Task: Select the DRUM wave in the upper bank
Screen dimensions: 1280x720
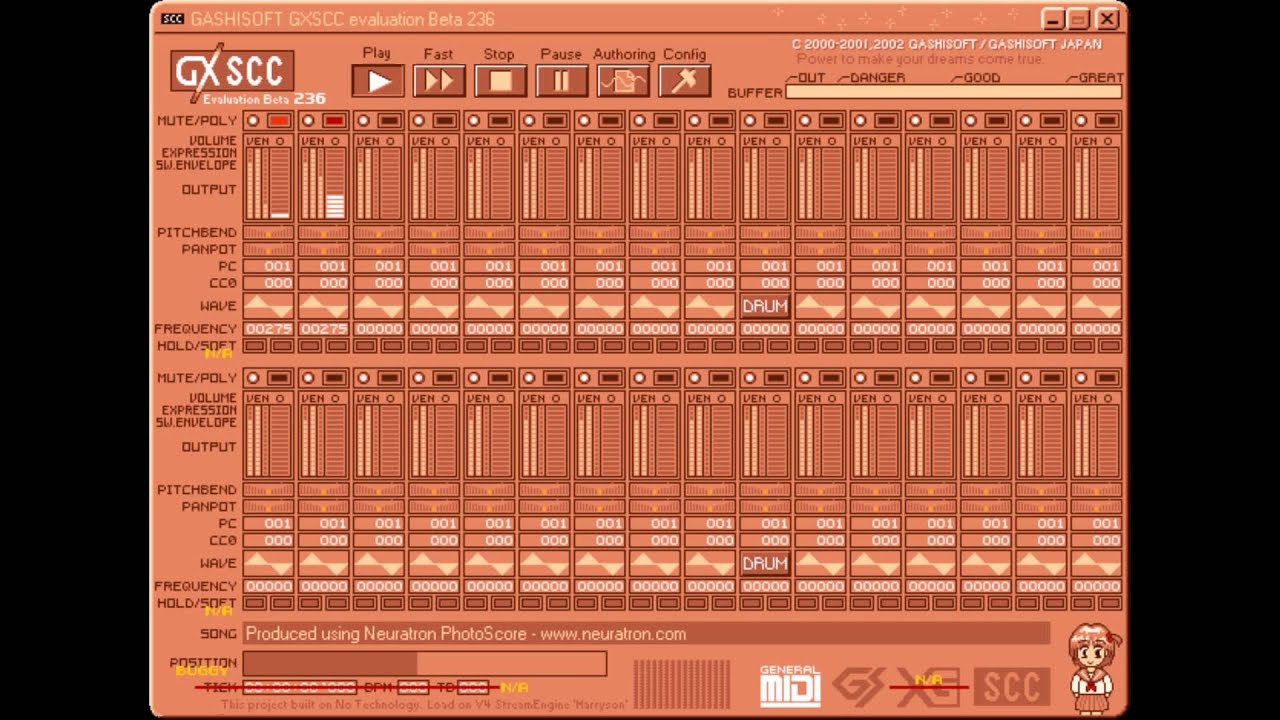Action: [765, 306]
